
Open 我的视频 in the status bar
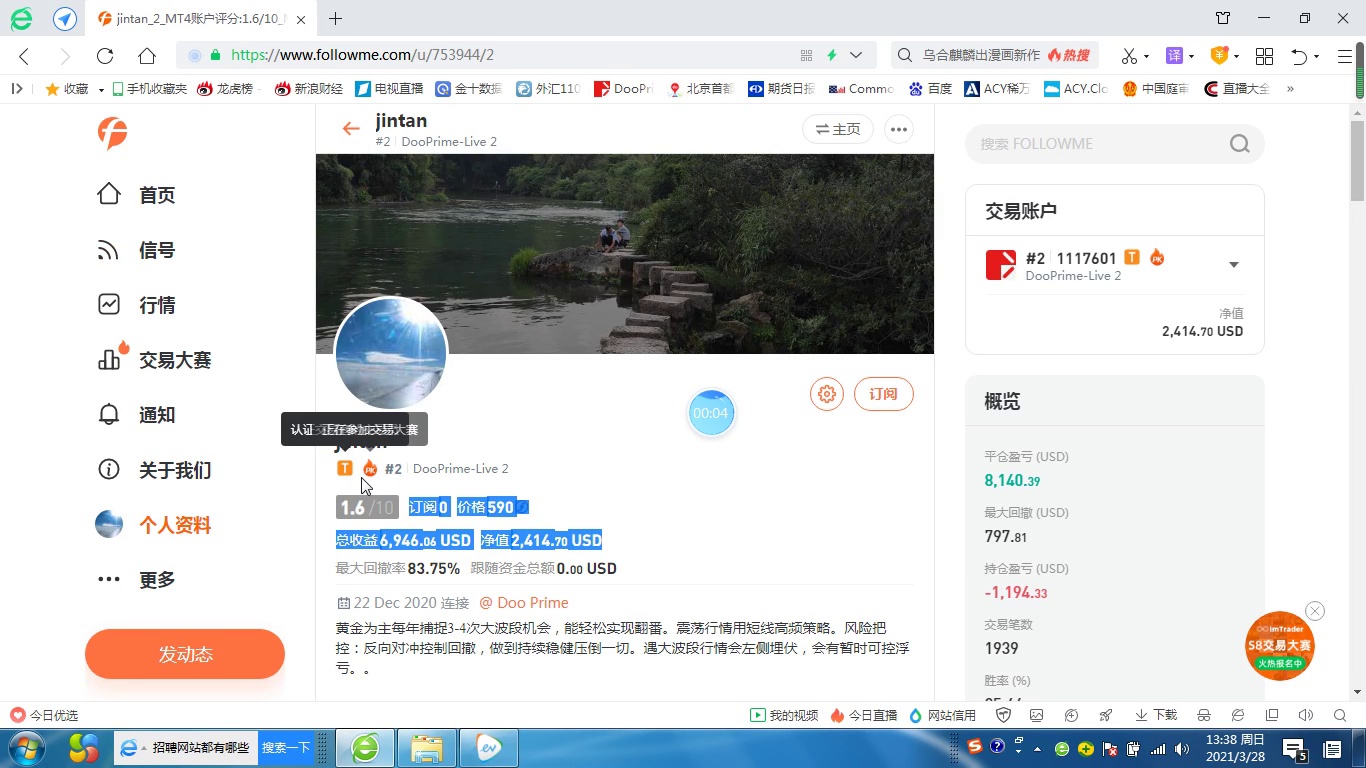tap(785, 715)
